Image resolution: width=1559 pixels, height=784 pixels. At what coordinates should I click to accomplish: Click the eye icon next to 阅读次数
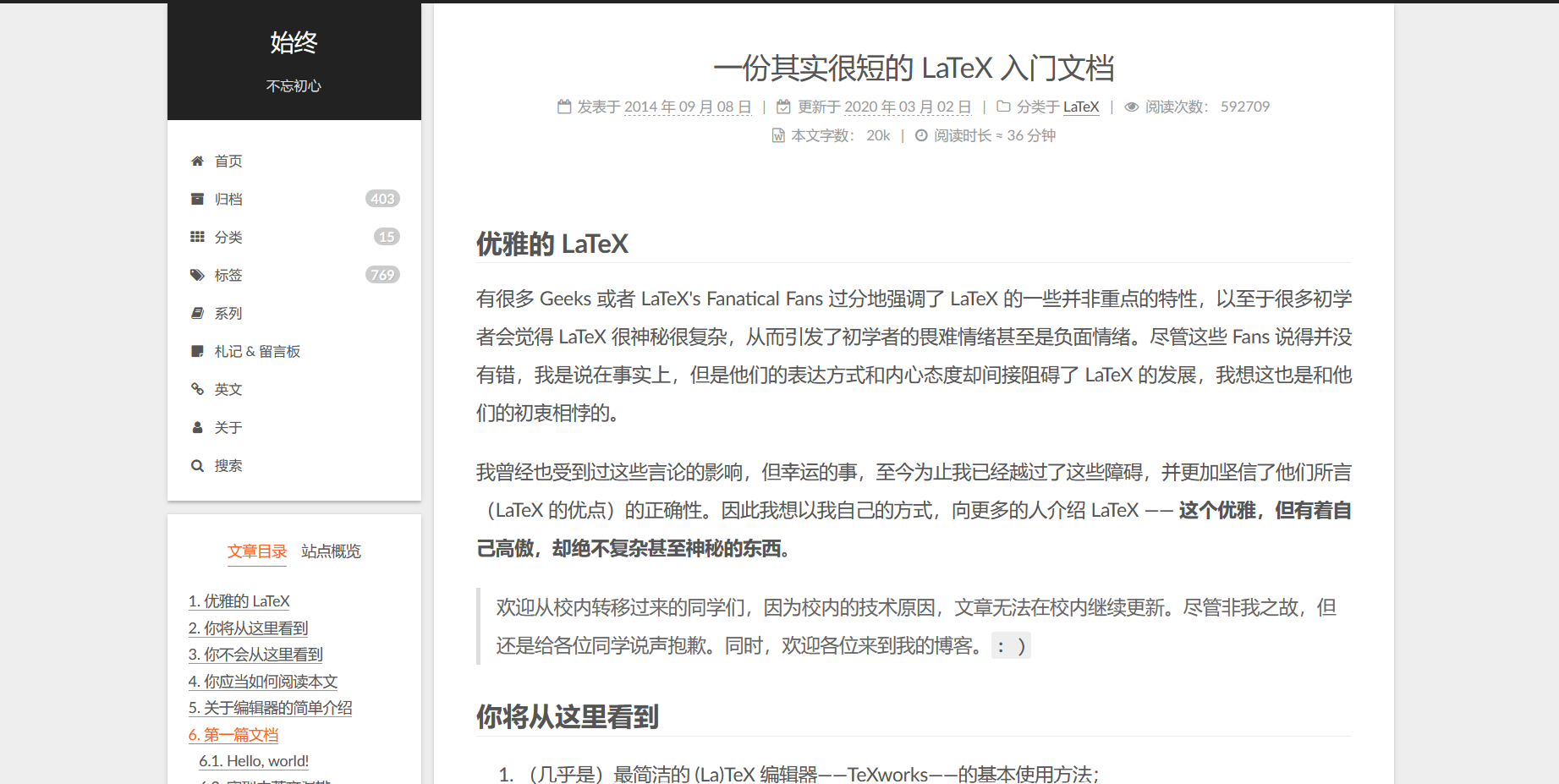[x=1132, y=107]
